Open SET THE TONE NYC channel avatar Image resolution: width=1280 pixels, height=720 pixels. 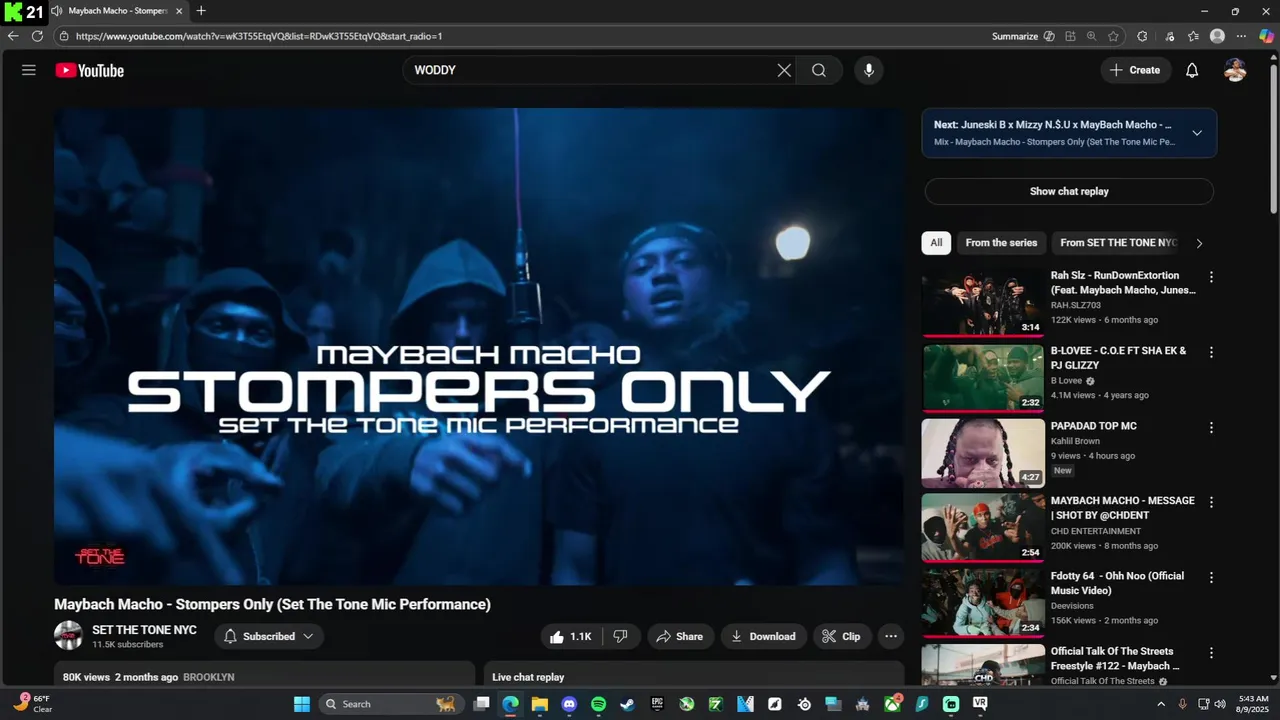click(68, 635)
